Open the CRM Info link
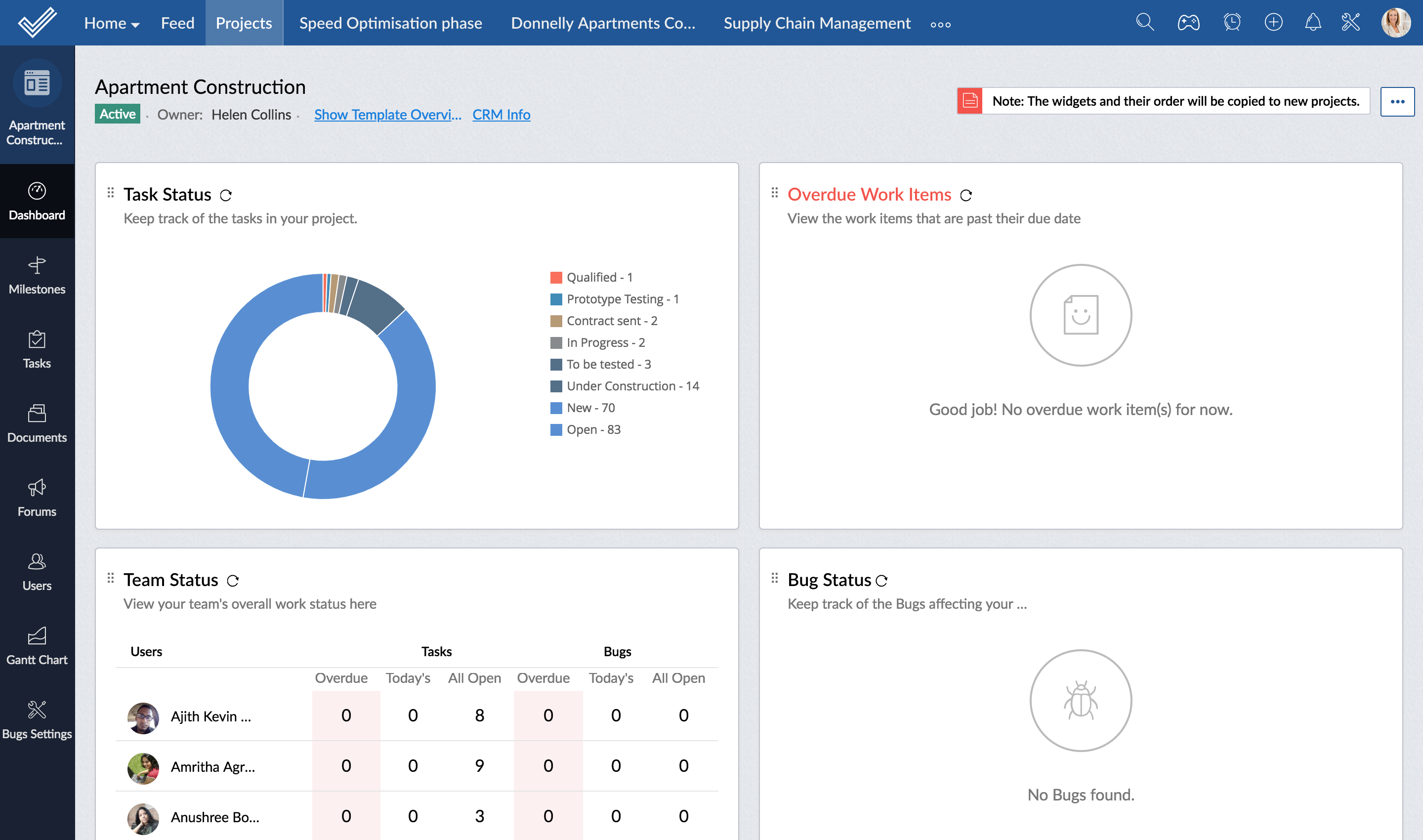Image resolution: width=1423 pixels, height=840 pixels. [501, 114]
